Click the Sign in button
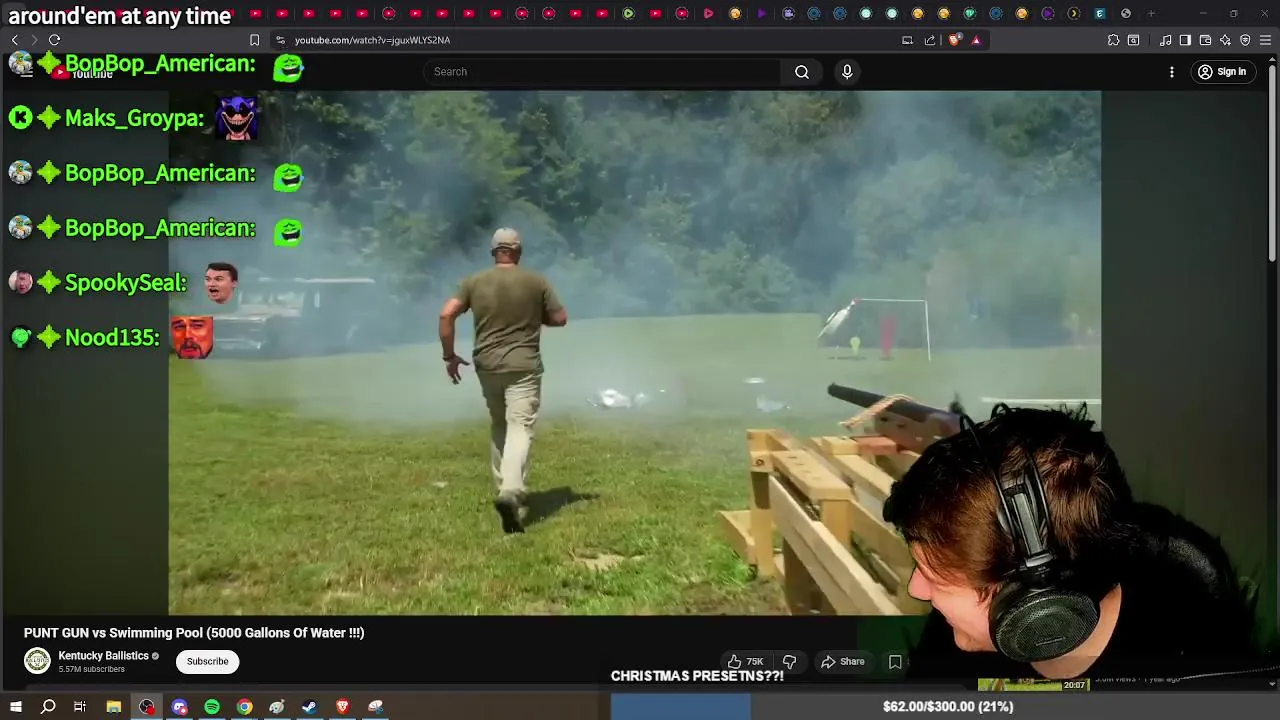 pos(1222,72)
